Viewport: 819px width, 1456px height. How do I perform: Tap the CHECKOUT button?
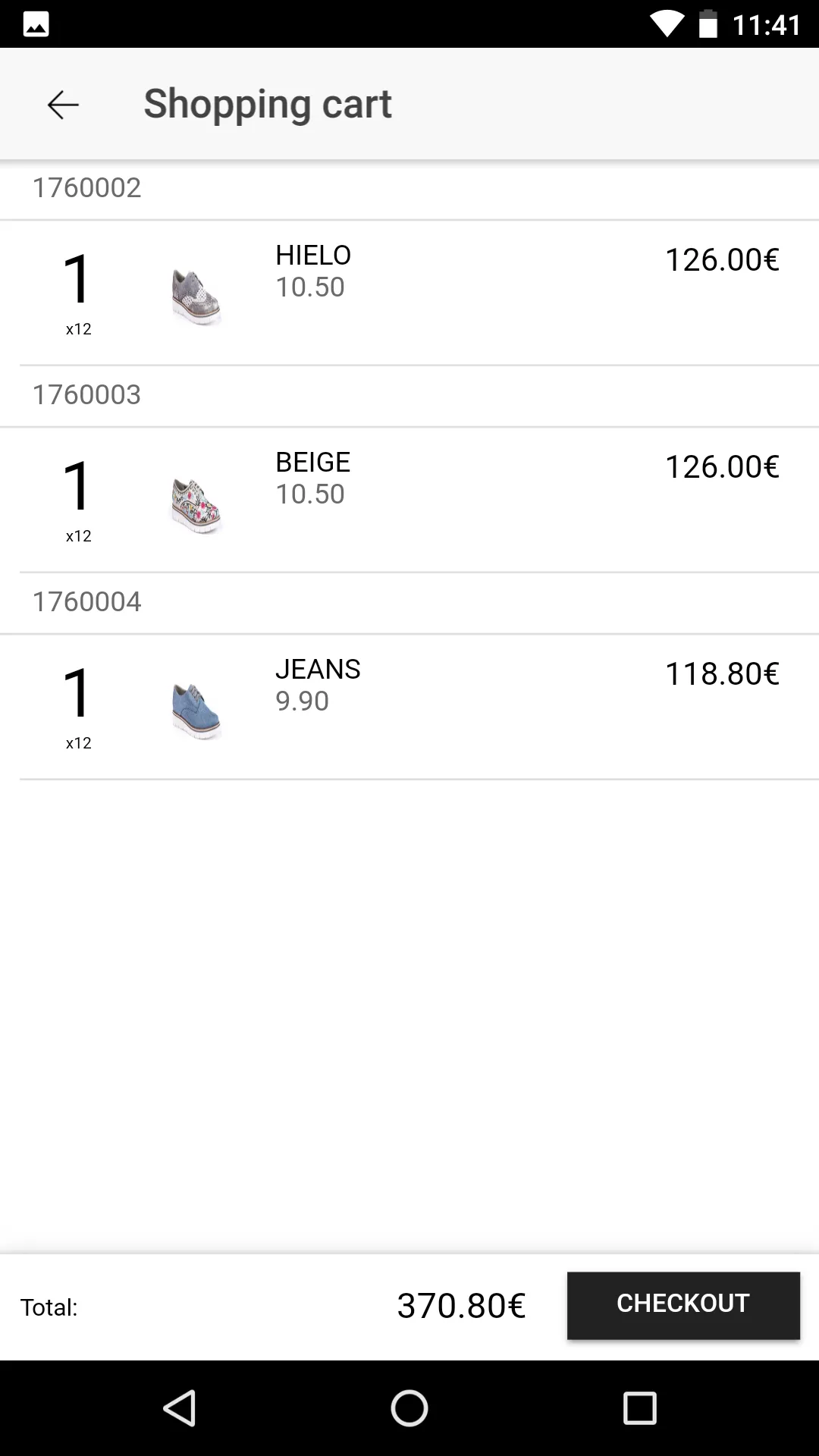(683, 1305)
